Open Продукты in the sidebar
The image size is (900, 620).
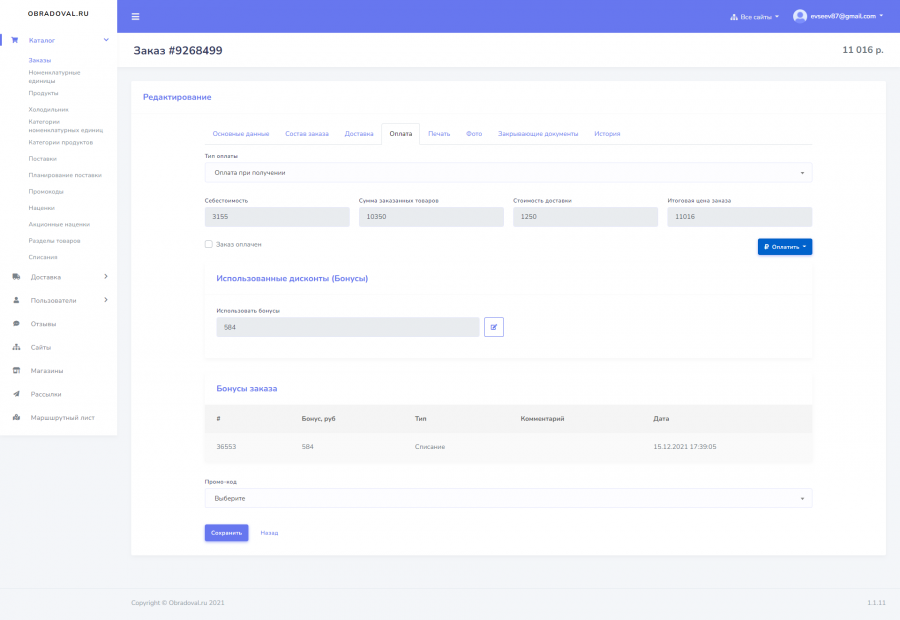click(x=44, y=93)
